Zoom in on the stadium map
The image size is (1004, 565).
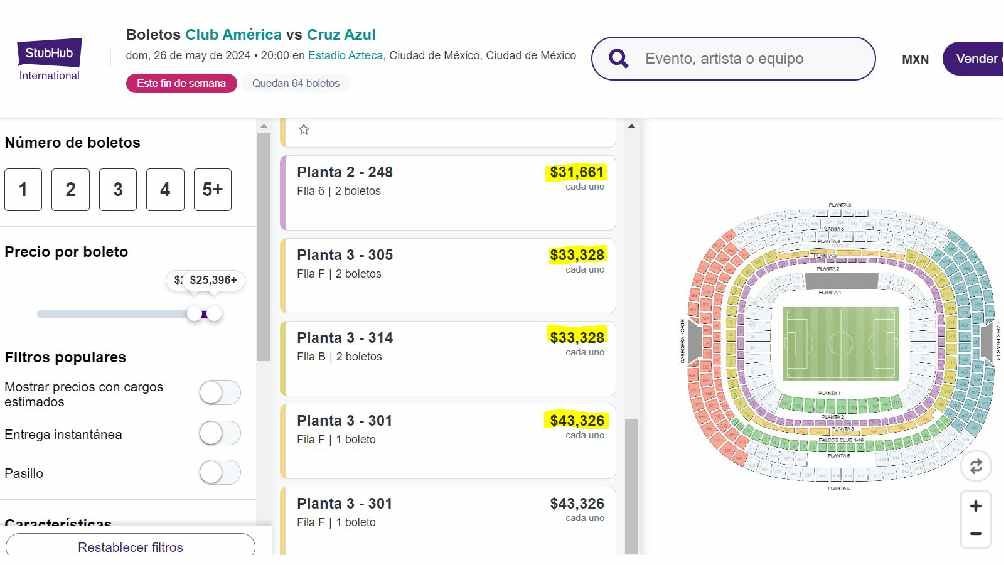[x=976, y=506]
